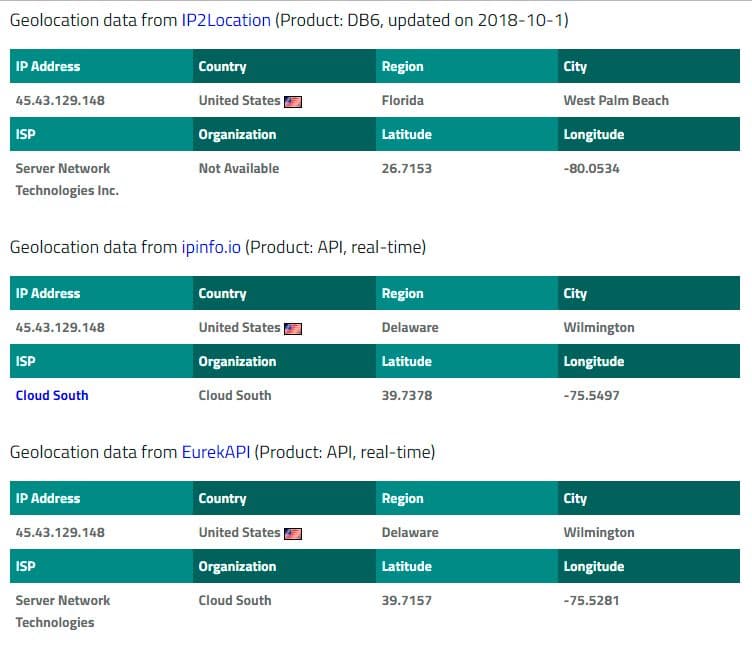Click the Florida region cell
The height and width of the screenshot is (652, 752).
[402, 100]
